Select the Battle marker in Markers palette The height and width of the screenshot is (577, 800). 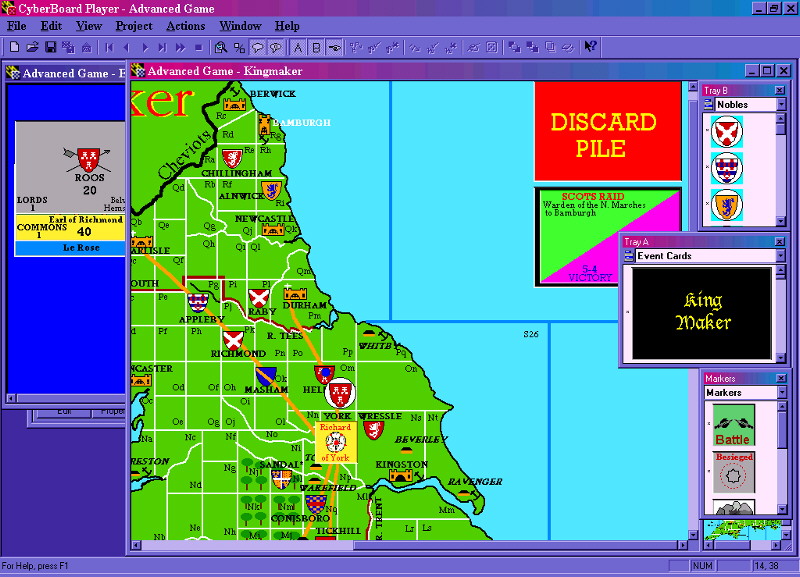733,425
